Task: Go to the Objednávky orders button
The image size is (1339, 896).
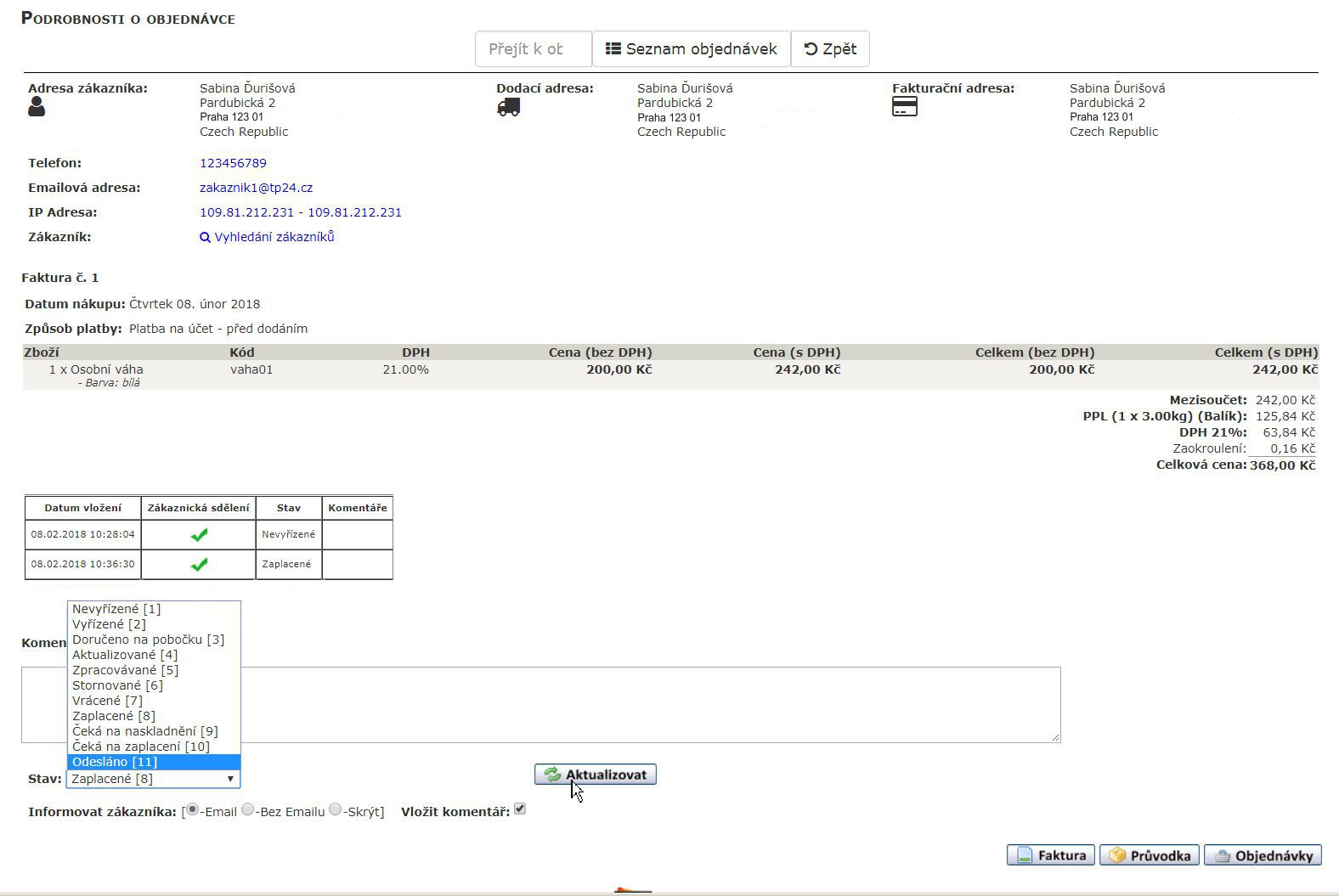Action: (x=1263, y=855)
